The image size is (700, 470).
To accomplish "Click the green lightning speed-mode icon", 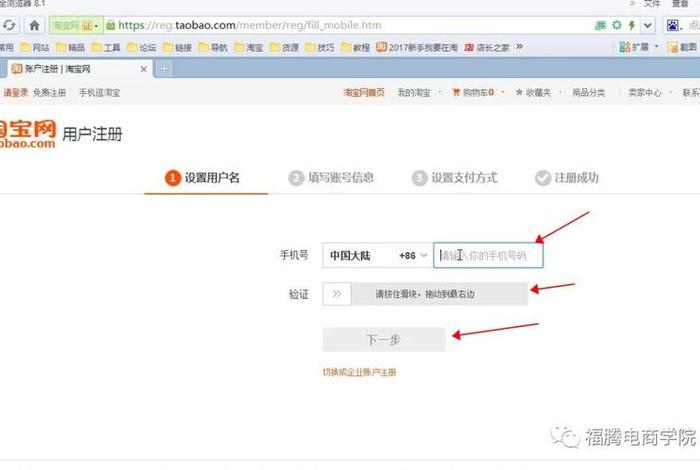I will point(632,25).
